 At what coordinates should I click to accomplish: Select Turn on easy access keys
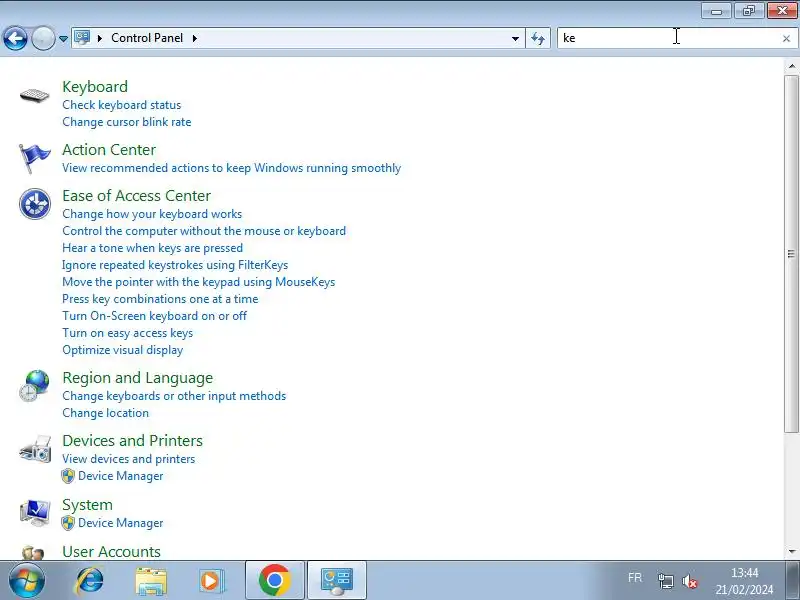[x=128, y=333]
